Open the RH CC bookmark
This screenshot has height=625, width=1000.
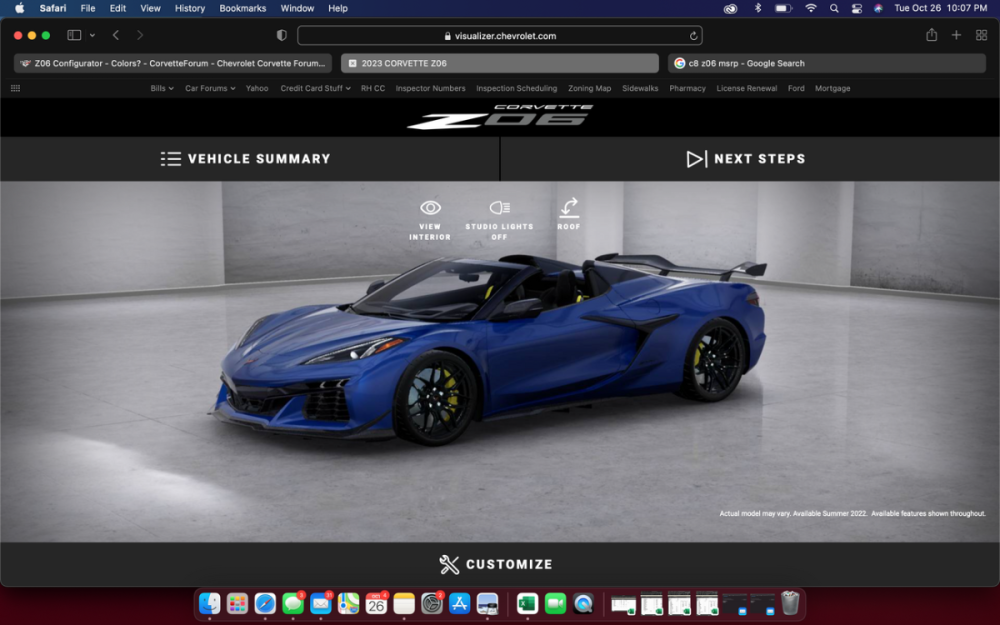coord(373,89)
